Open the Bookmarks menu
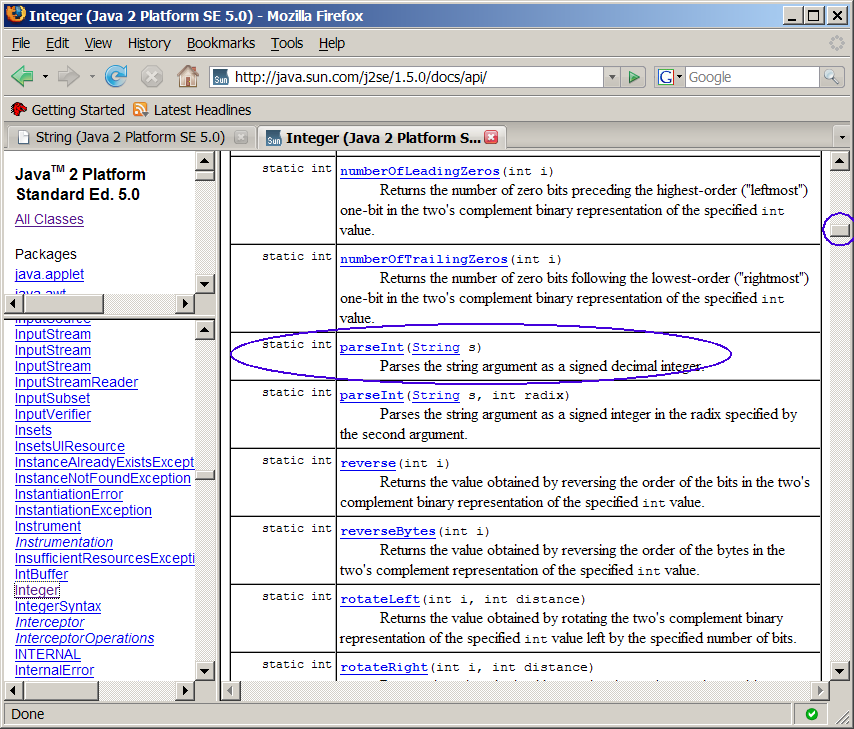854x729 pixels. (221, 44)
